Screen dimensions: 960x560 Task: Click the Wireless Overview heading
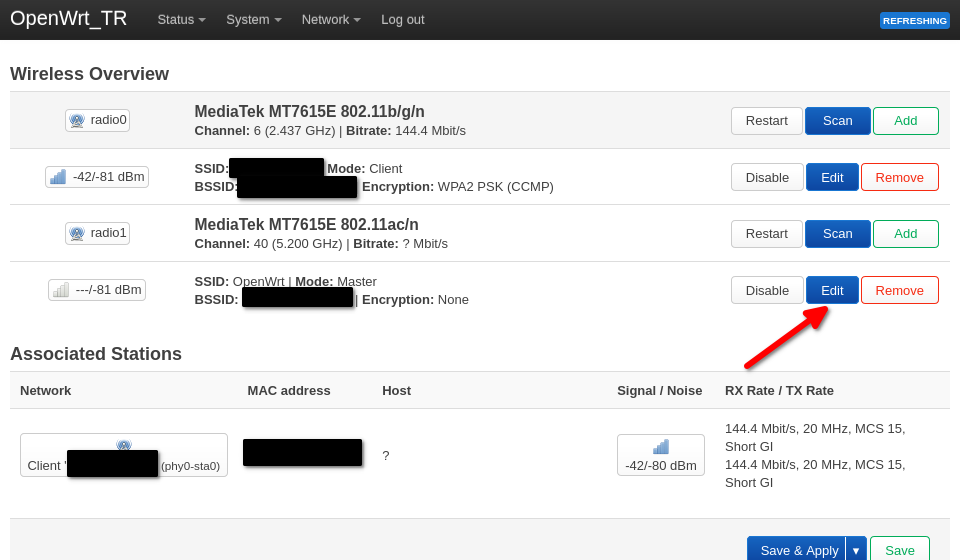pyautogui.click(x=89, y=73)
